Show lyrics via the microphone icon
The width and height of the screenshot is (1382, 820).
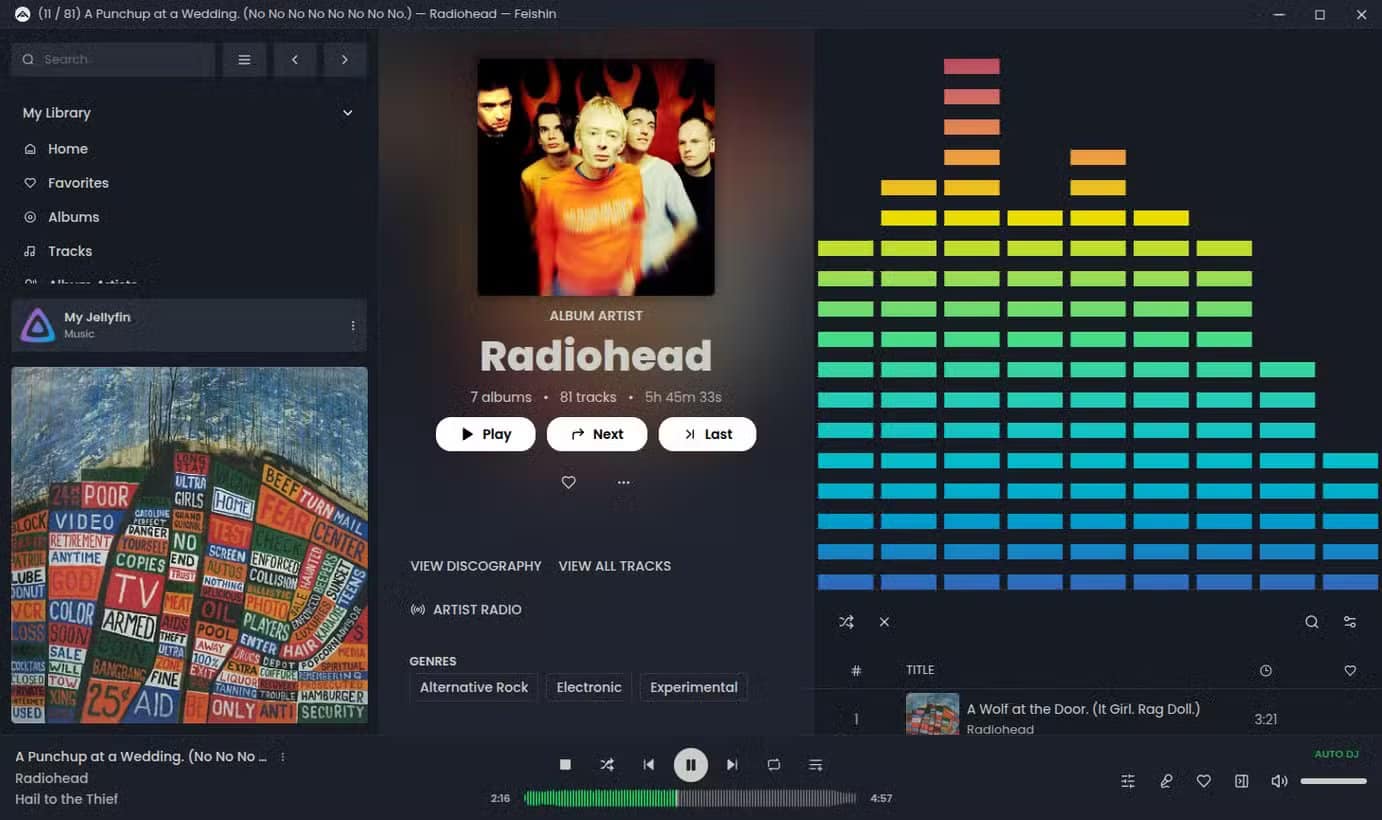tap(1166, 781)
